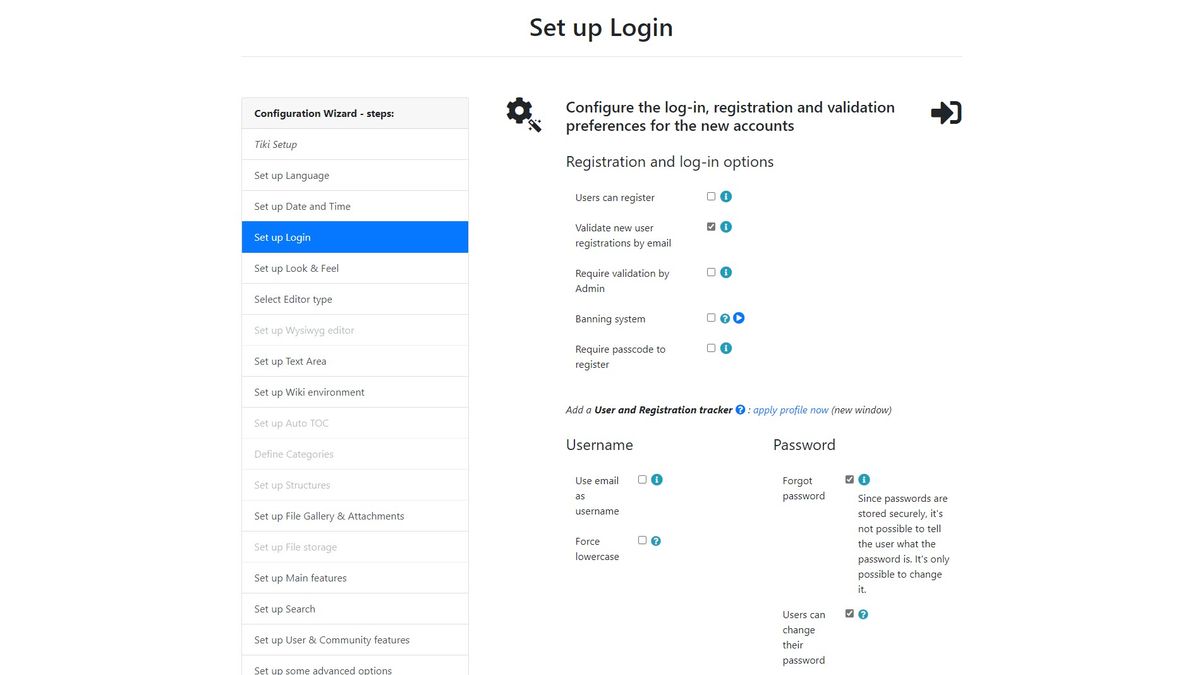Open help icon beside Users can change their password
This screenshot has width=1200, height=675.
tap(862, 613)
